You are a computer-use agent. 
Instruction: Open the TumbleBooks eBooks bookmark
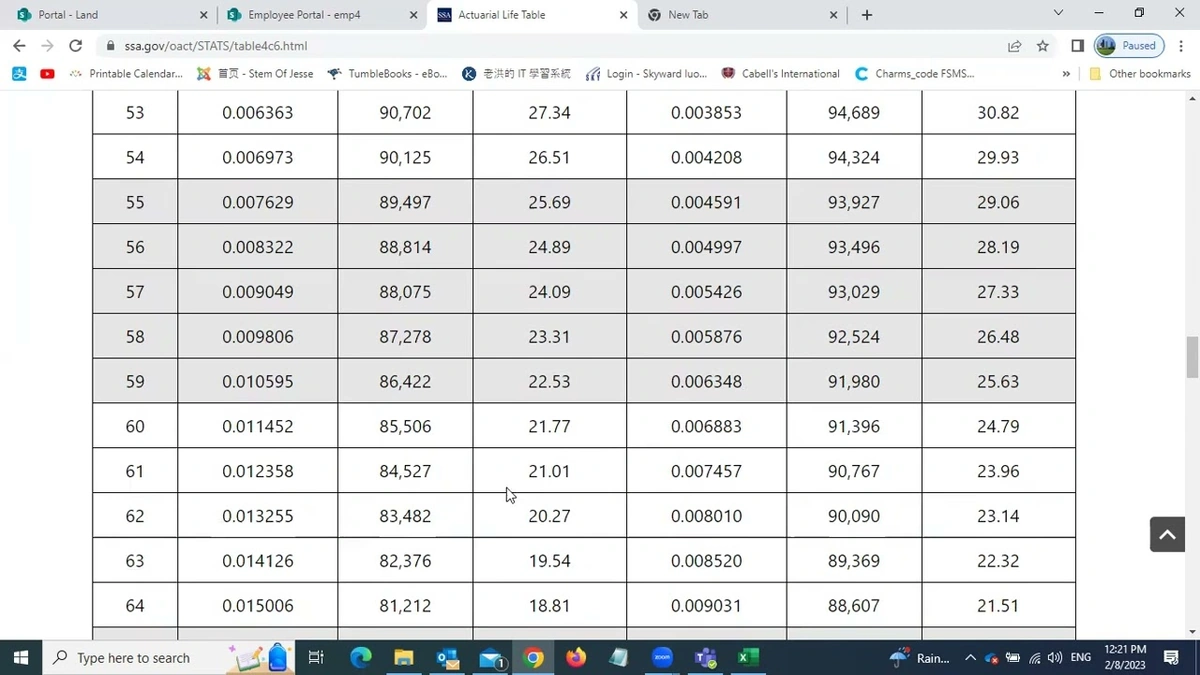(x=391, y=73)
